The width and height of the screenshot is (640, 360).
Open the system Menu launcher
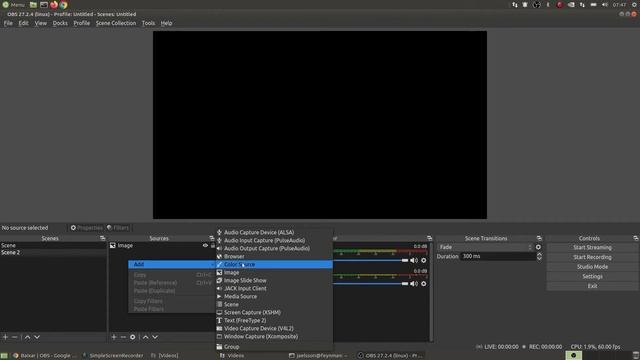pyautogui.click(x=14, y=4)
